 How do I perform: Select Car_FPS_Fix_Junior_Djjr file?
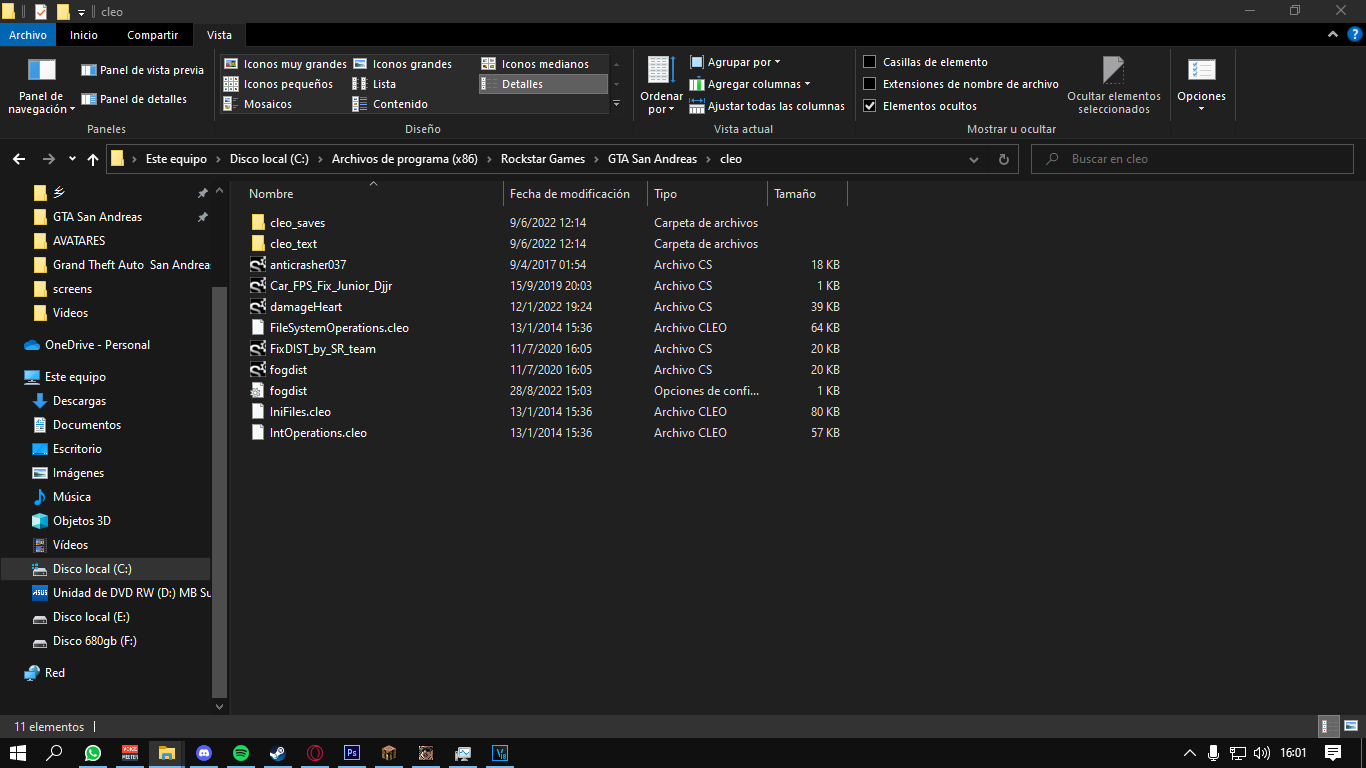(331, 286)
